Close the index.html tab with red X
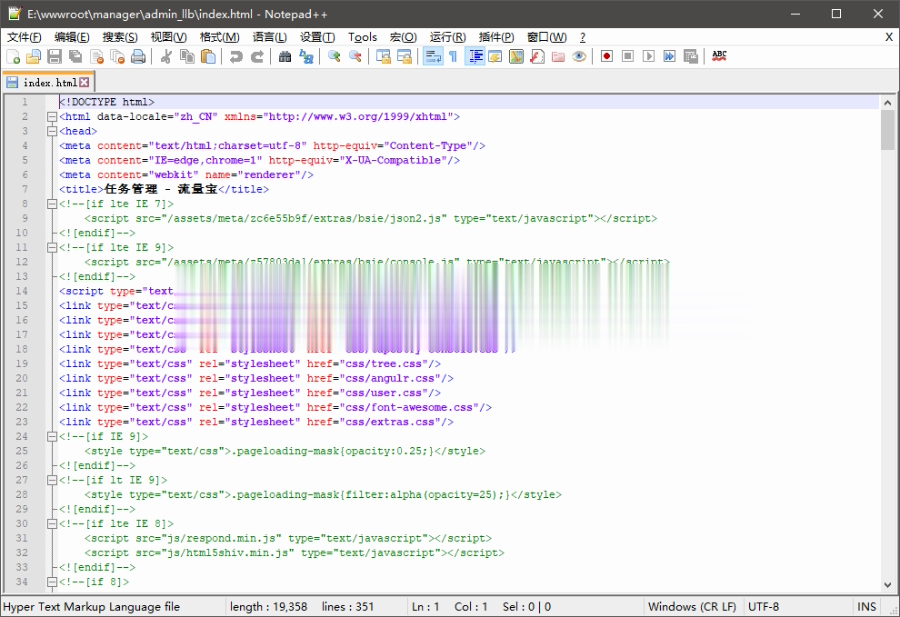 [x=84, y=82]
